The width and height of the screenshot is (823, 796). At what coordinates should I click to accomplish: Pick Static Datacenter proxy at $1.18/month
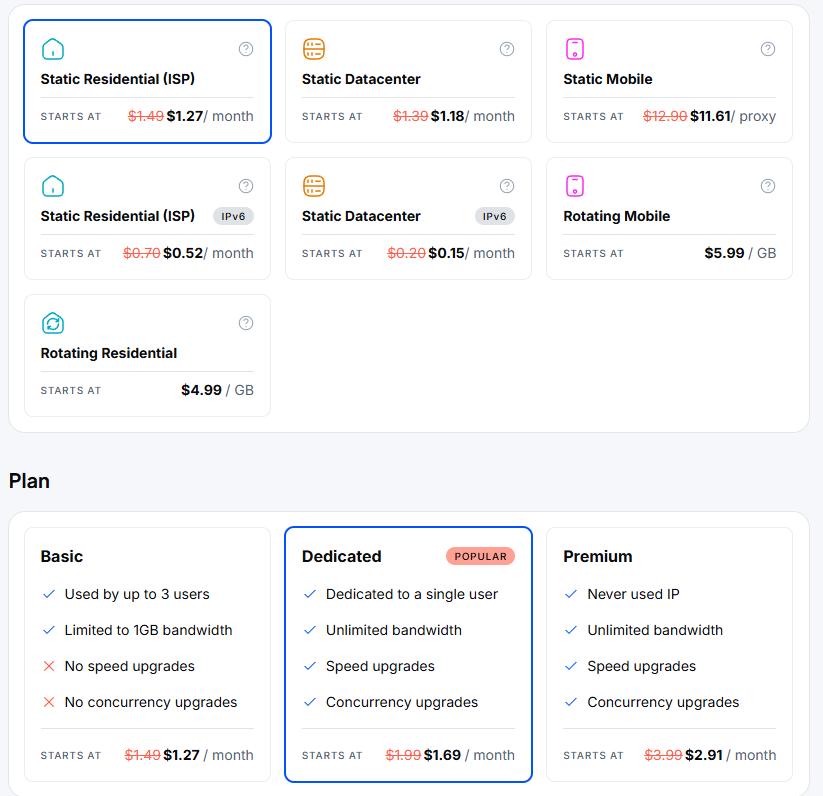(408, 82)
